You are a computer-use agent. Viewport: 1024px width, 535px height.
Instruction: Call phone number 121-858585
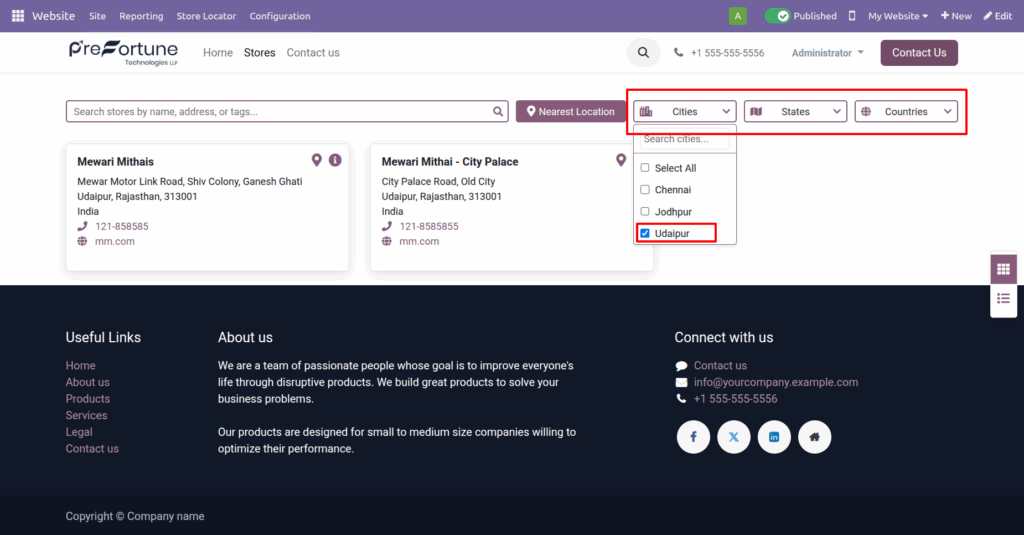point(121,226)
